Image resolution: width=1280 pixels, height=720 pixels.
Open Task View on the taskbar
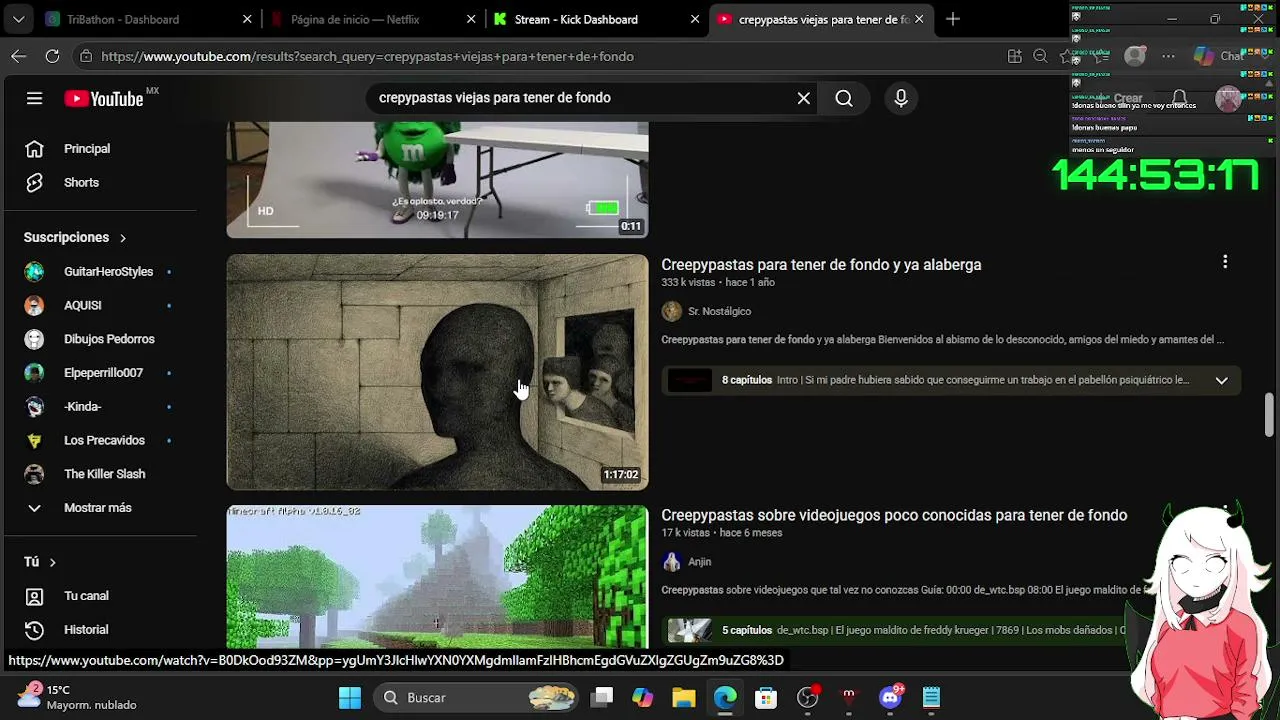tap(602, 698)
